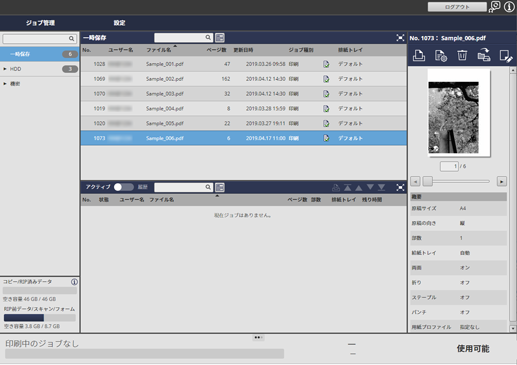Click the down arrow on the job details scrollbar
This screenshot has width=517, height=365.
(x=513, y=329)
